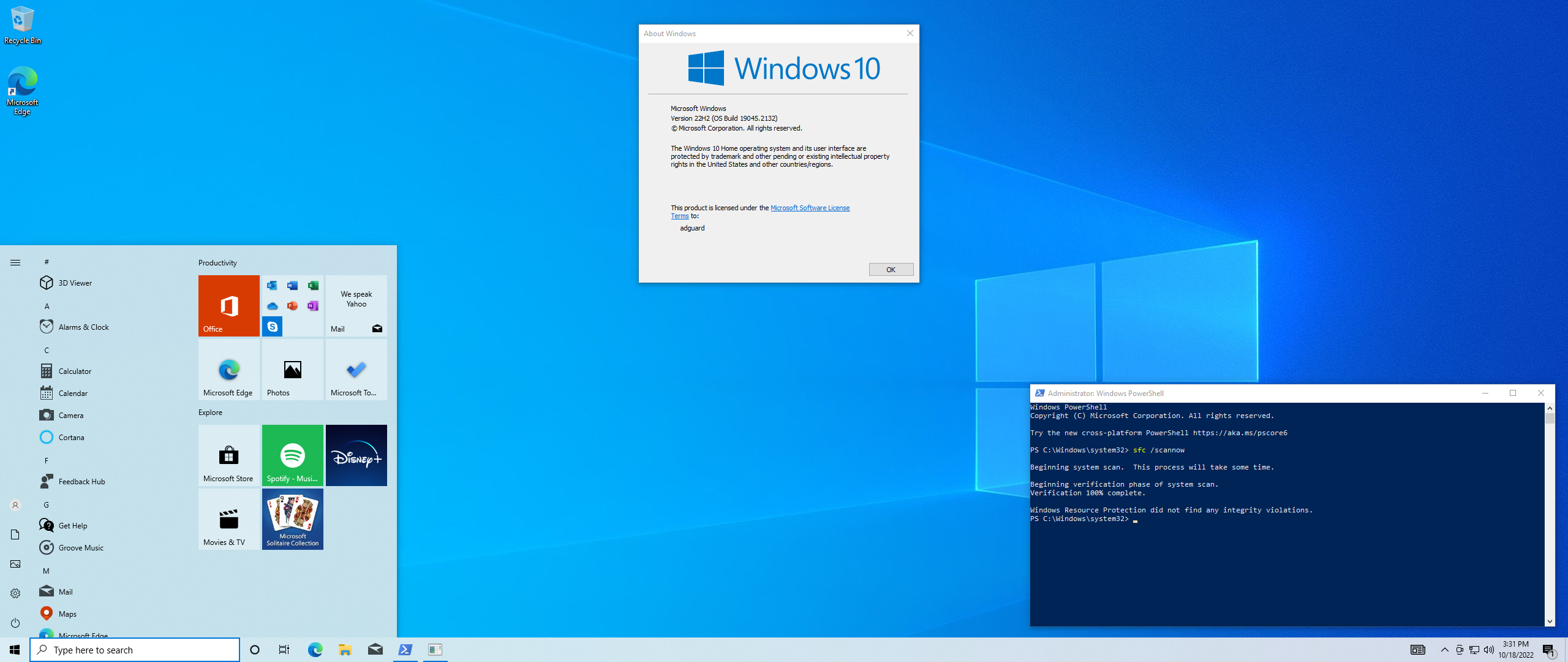Open the clock and date flyout

[x=1516, y=650]
